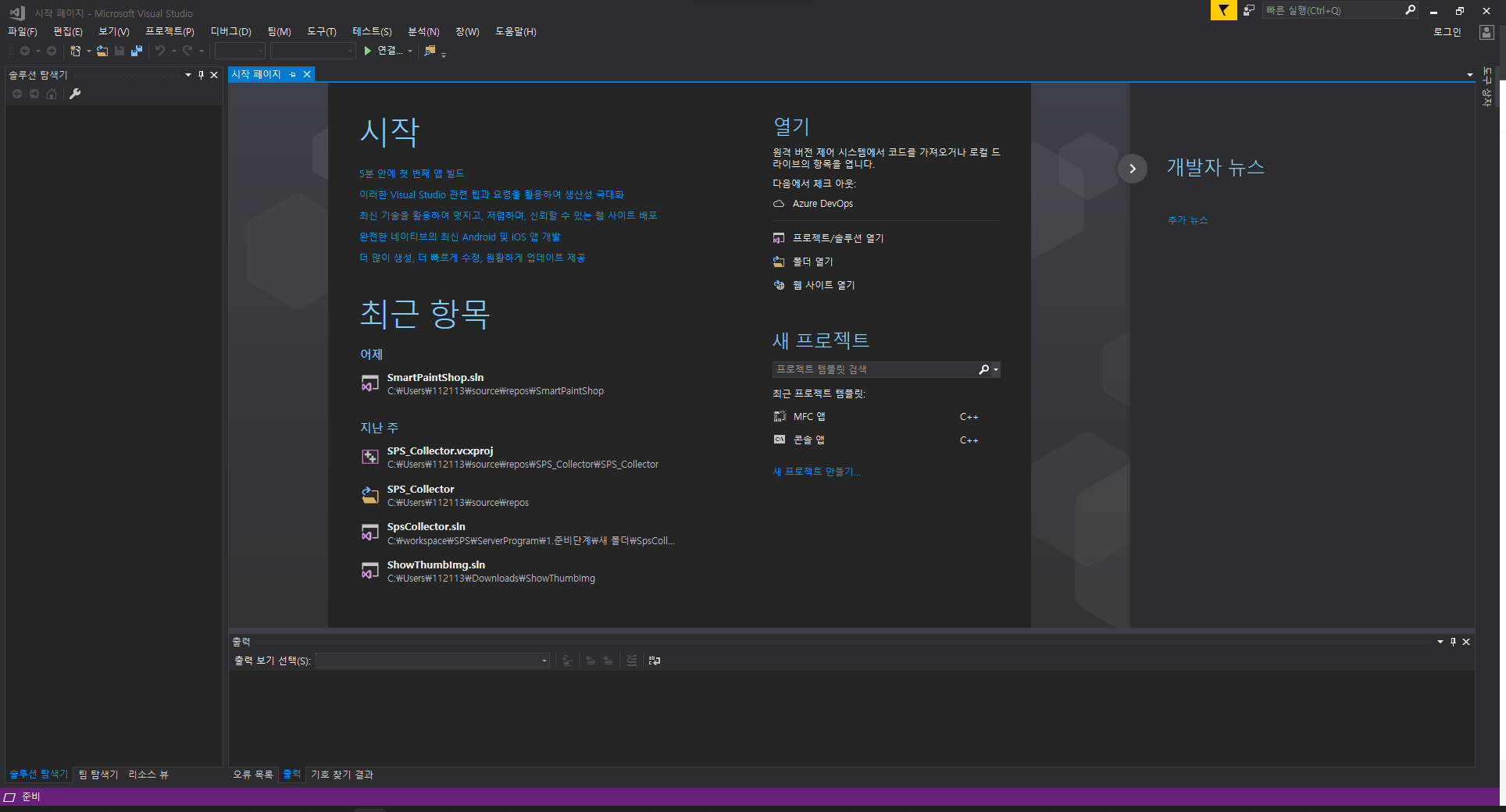Screen dimensions: 1506x812
Task: Click the Back arrow in Solution Explorer toolbar
Action: coord(17,94)
